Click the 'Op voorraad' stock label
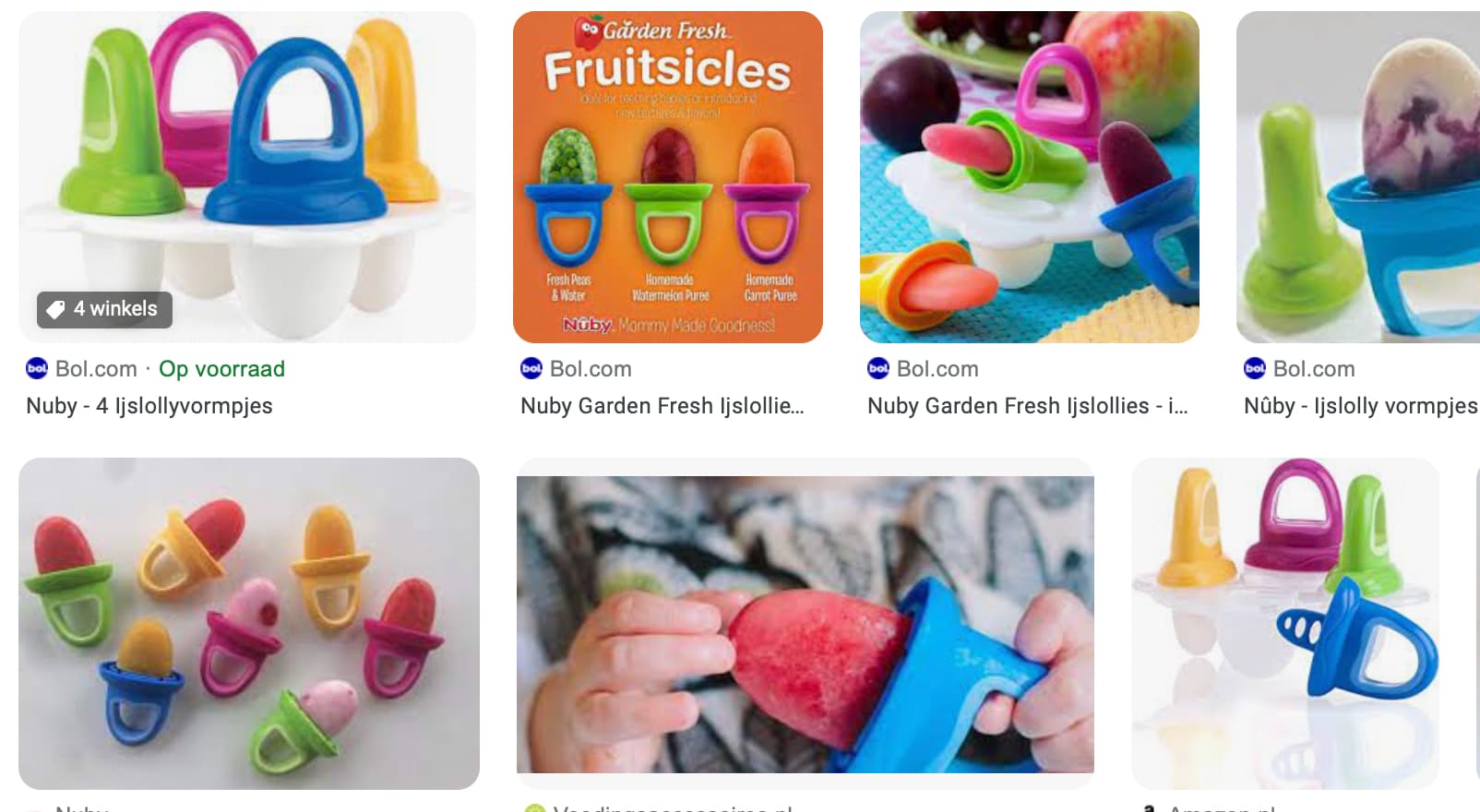Screen dimensions: 1480x812 (221, 369)
